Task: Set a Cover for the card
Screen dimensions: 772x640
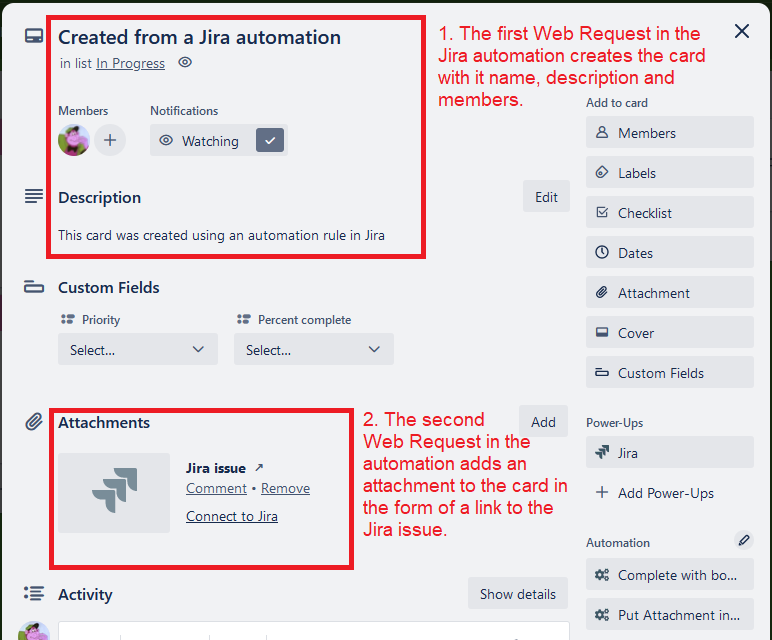Action: (670, 332)
